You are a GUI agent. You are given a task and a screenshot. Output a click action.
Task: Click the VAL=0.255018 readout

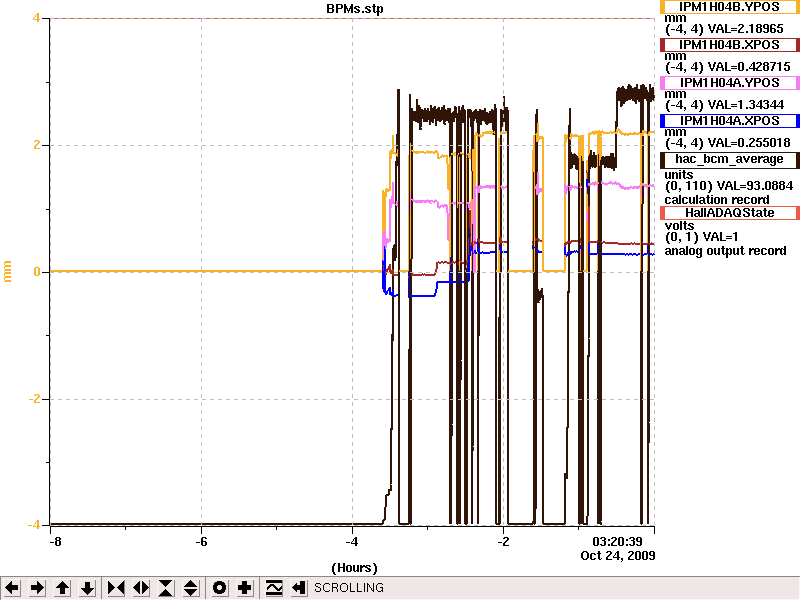[x=749, y=143]
